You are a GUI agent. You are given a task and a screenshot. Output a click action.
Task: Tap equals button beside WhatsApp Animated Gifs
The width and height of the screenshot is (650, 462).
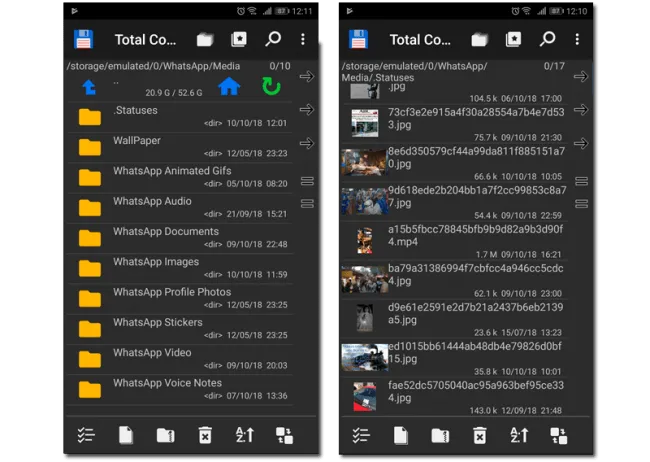pos(307,181)
